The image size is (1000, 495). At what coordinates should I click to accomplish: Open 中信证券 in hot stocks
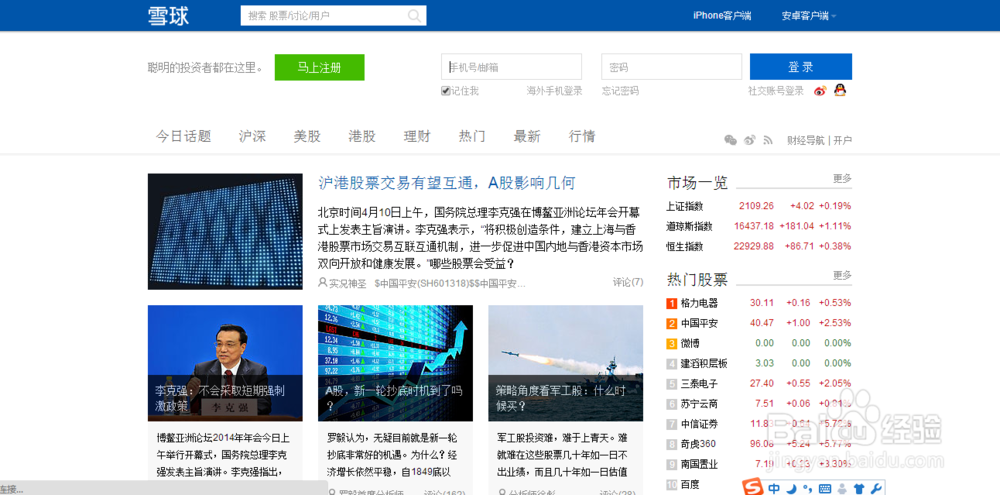[x=699, y=424]
